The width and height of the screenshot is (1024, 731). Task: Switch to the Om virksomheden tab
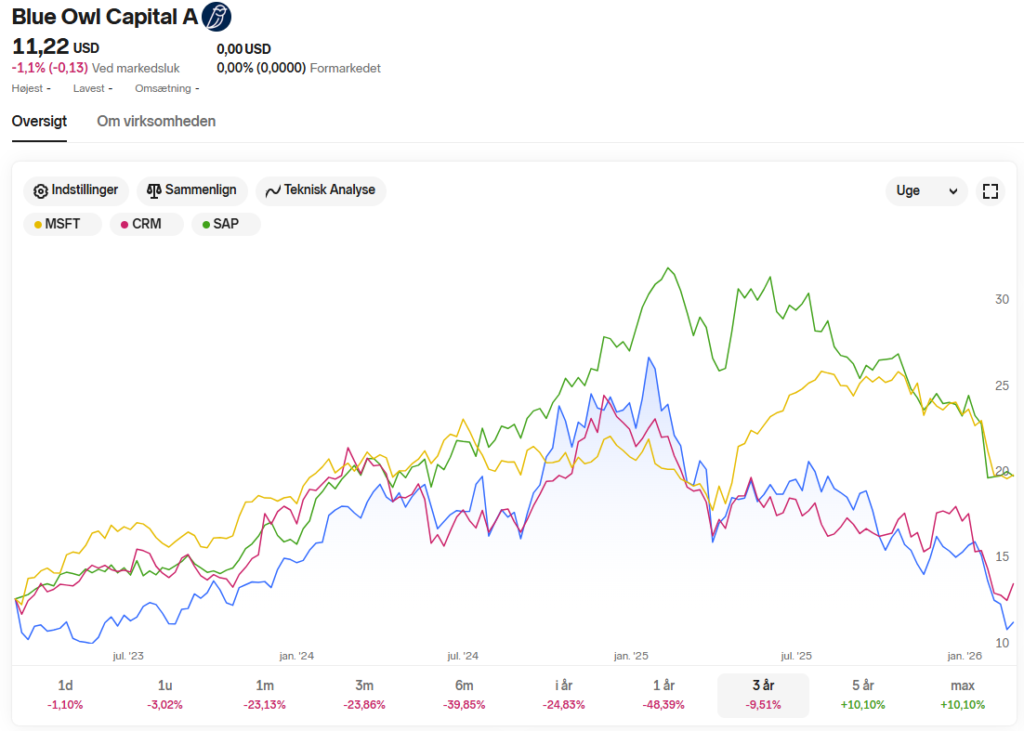coord(156,122)
